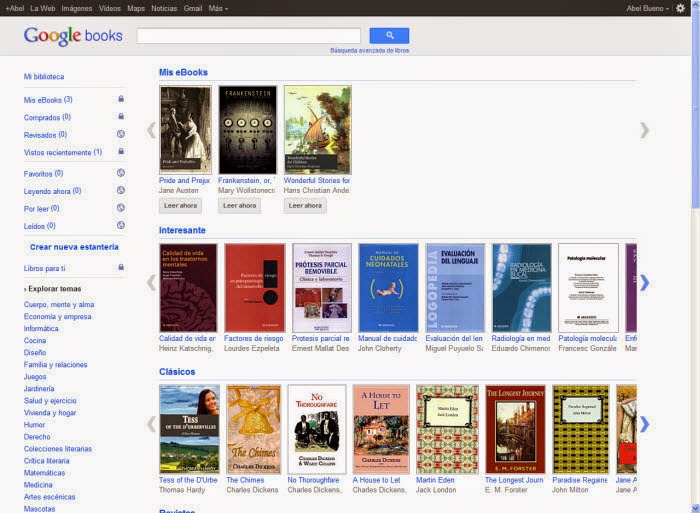Click the Clásicos section heading

[177, 372]
